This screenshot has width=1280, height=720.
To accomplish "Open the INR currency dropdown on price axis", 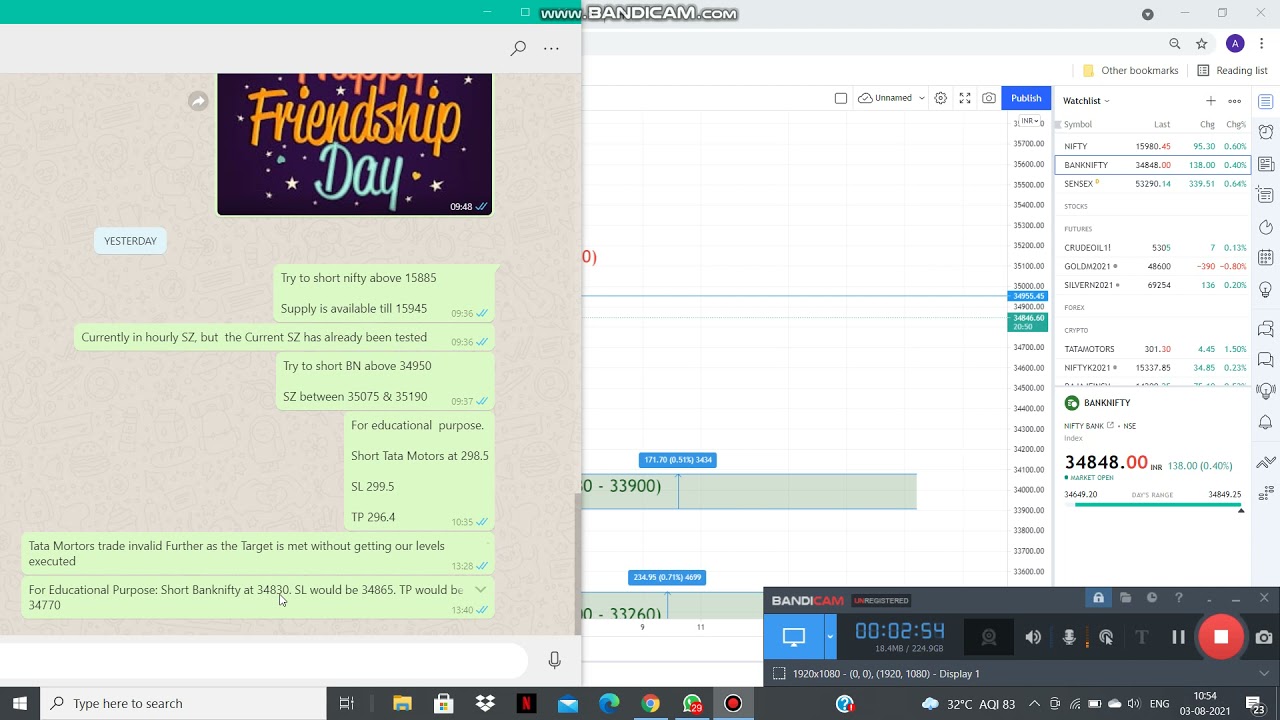I will tap(1030, 121).
